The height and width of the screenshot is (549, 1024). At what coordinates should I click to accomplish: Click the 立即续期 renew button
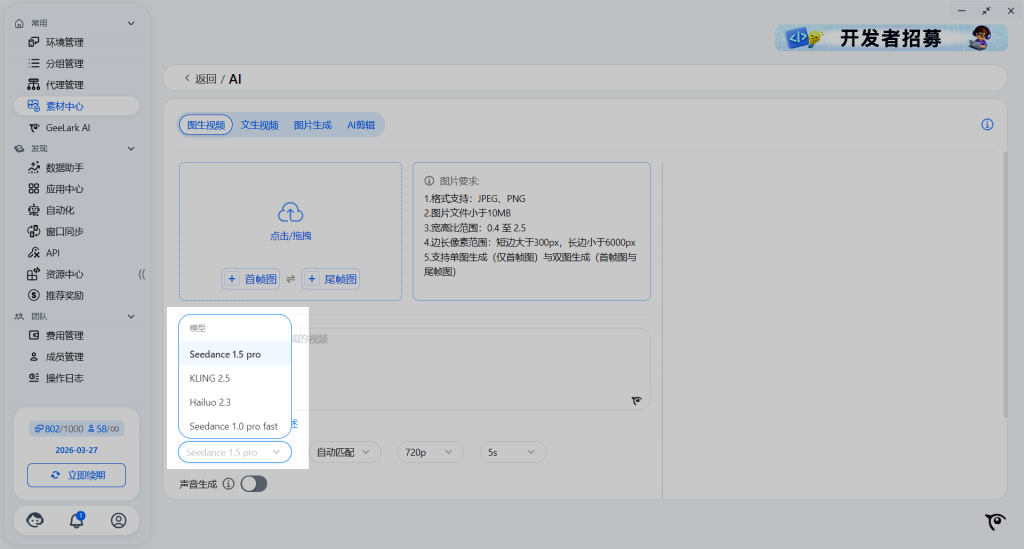[77, 475]
